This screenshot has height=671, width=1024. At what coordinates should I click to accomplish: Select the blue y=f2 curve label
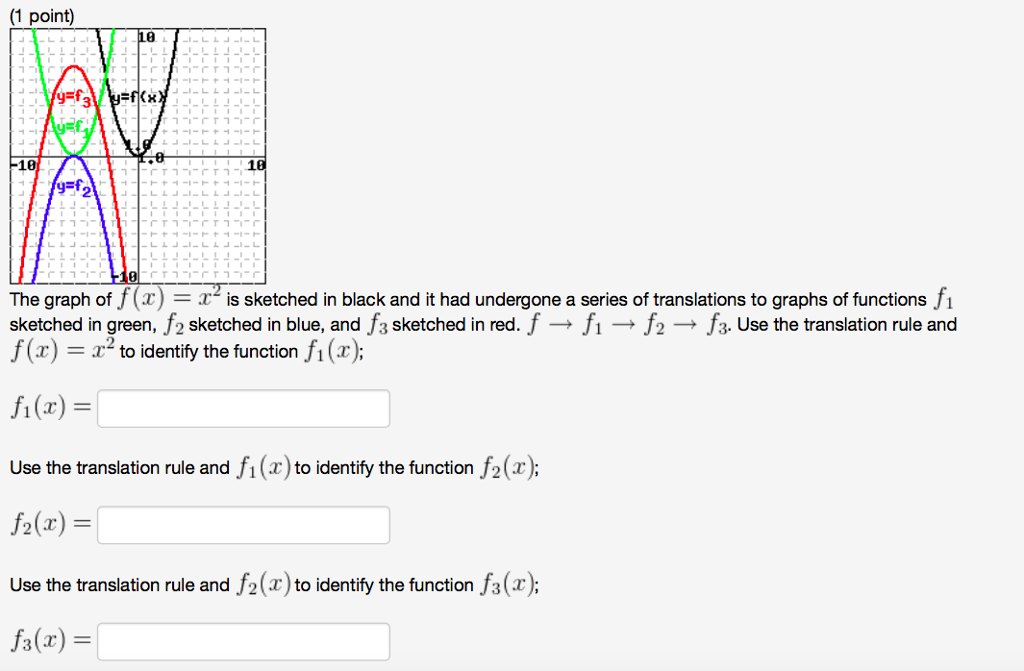point(74,186)
